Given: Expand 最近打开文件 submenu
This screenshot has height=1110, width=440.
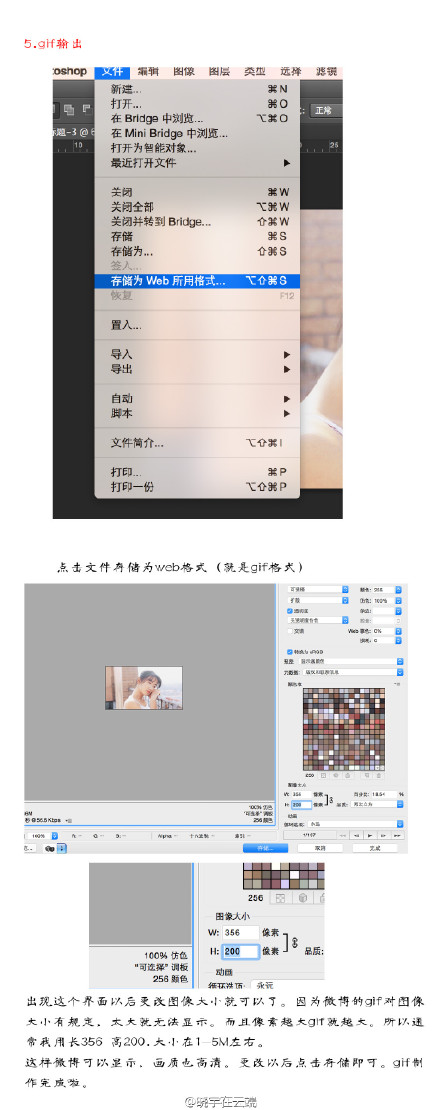Looking at the screenshot, I should pyautogui.click(x=197, y=163).
